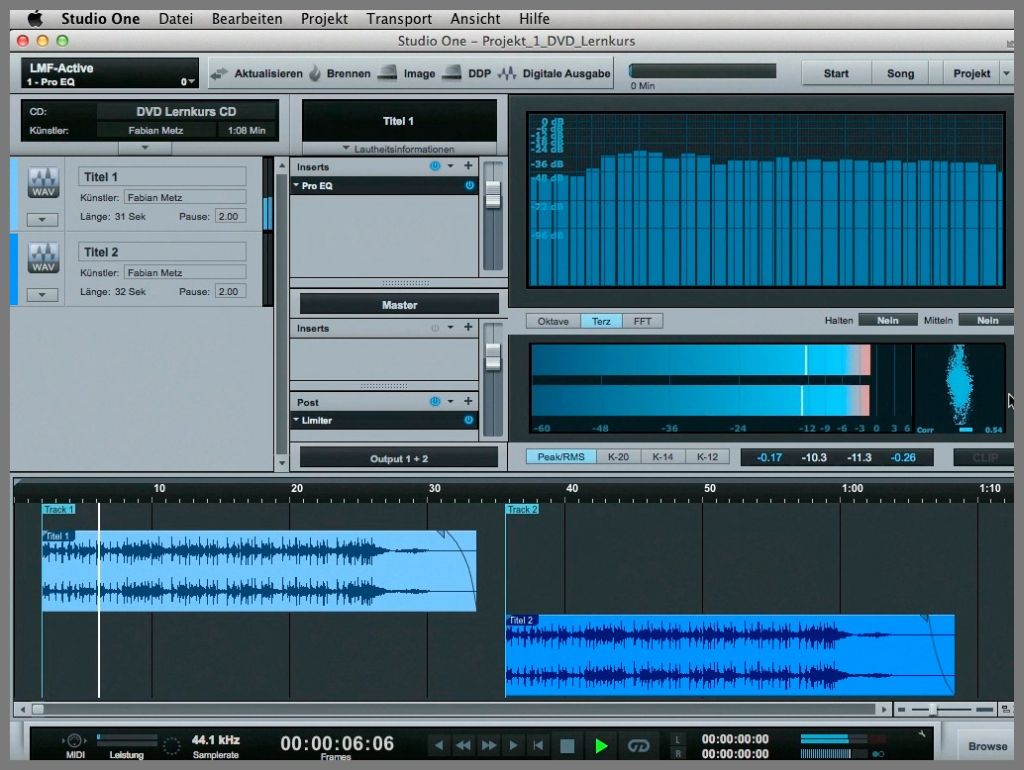Expand the CD info disclosure arrow
The height and width of the screenshot is (770, 1024).
point(145,148)
